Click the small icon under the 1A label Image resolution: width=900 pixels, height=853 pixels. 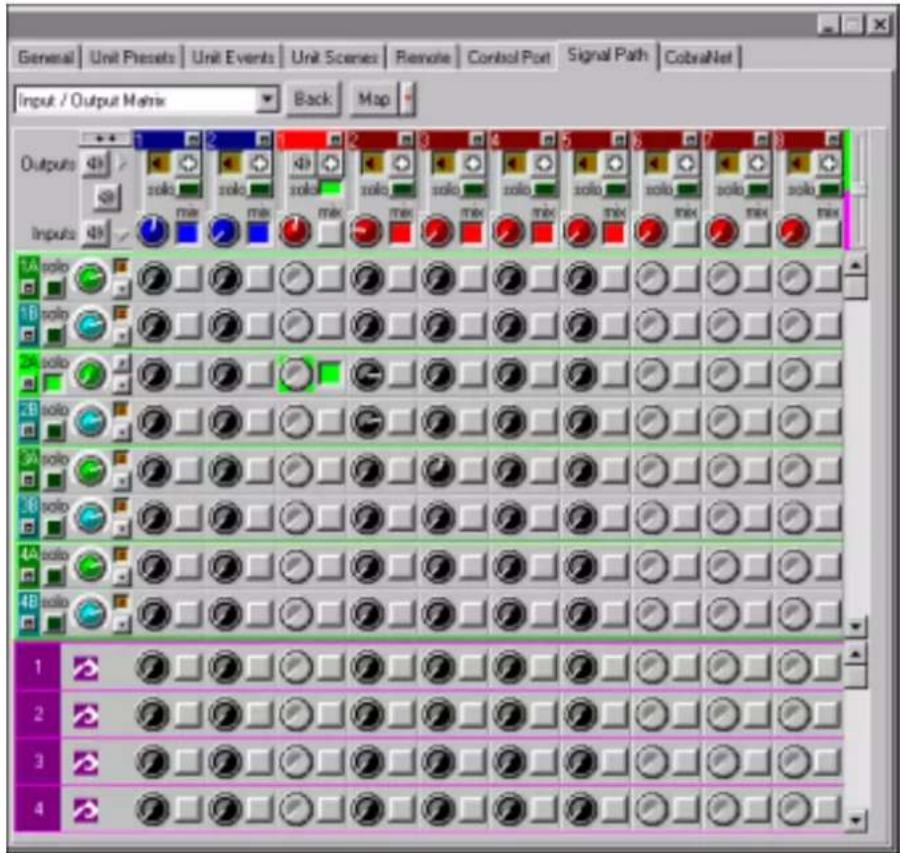pos(28,288)
